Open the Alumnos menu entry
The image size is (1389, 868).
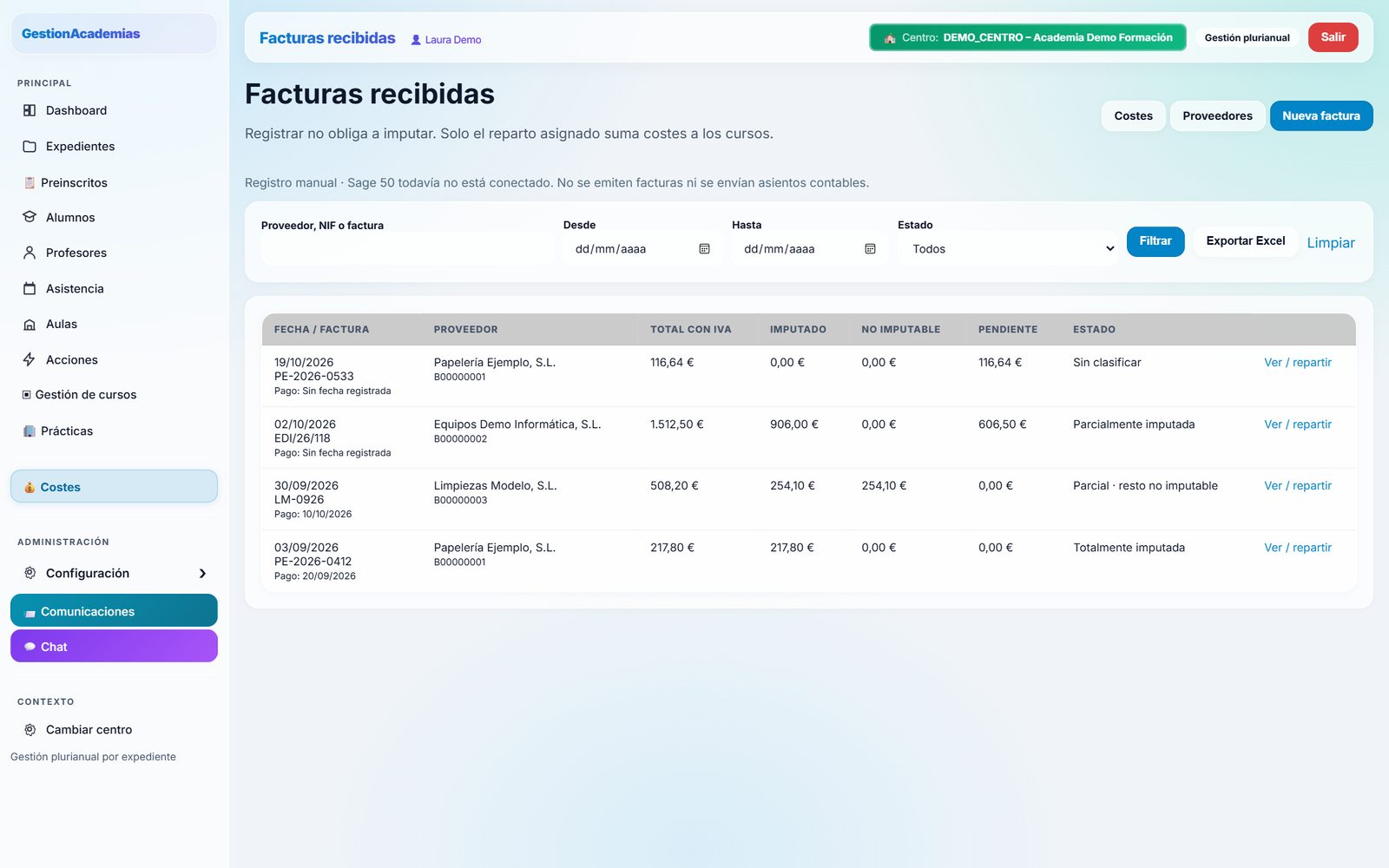(x=114, y=217)
